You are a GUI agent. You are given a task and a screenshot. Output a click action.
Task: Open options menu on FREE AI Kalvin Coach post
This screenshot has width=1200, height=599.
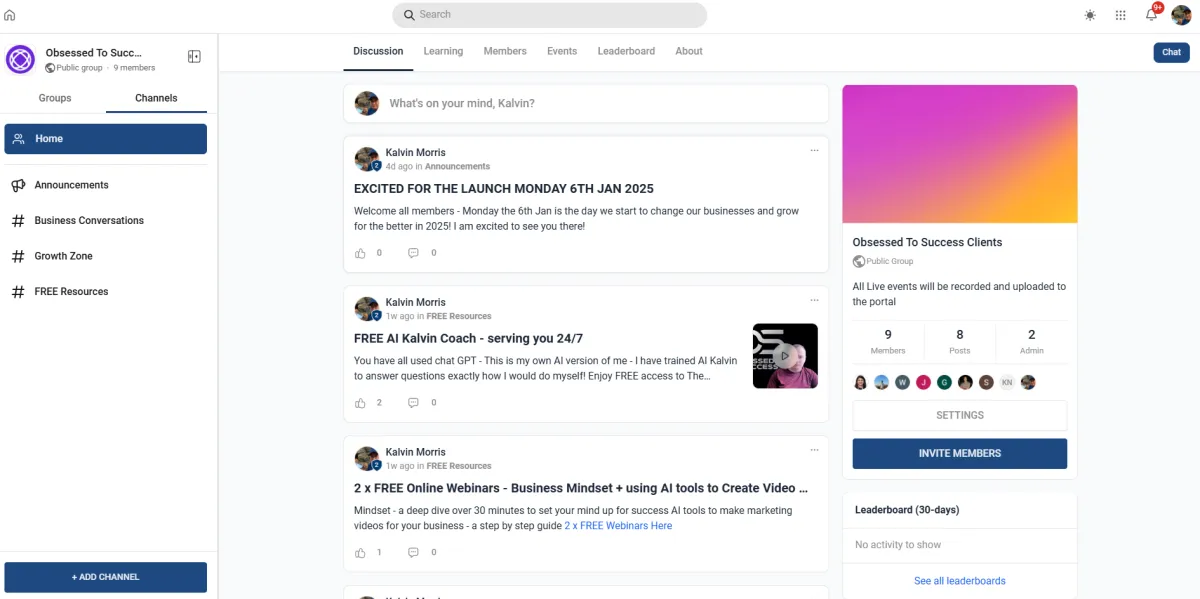click(x=814, y=300)
